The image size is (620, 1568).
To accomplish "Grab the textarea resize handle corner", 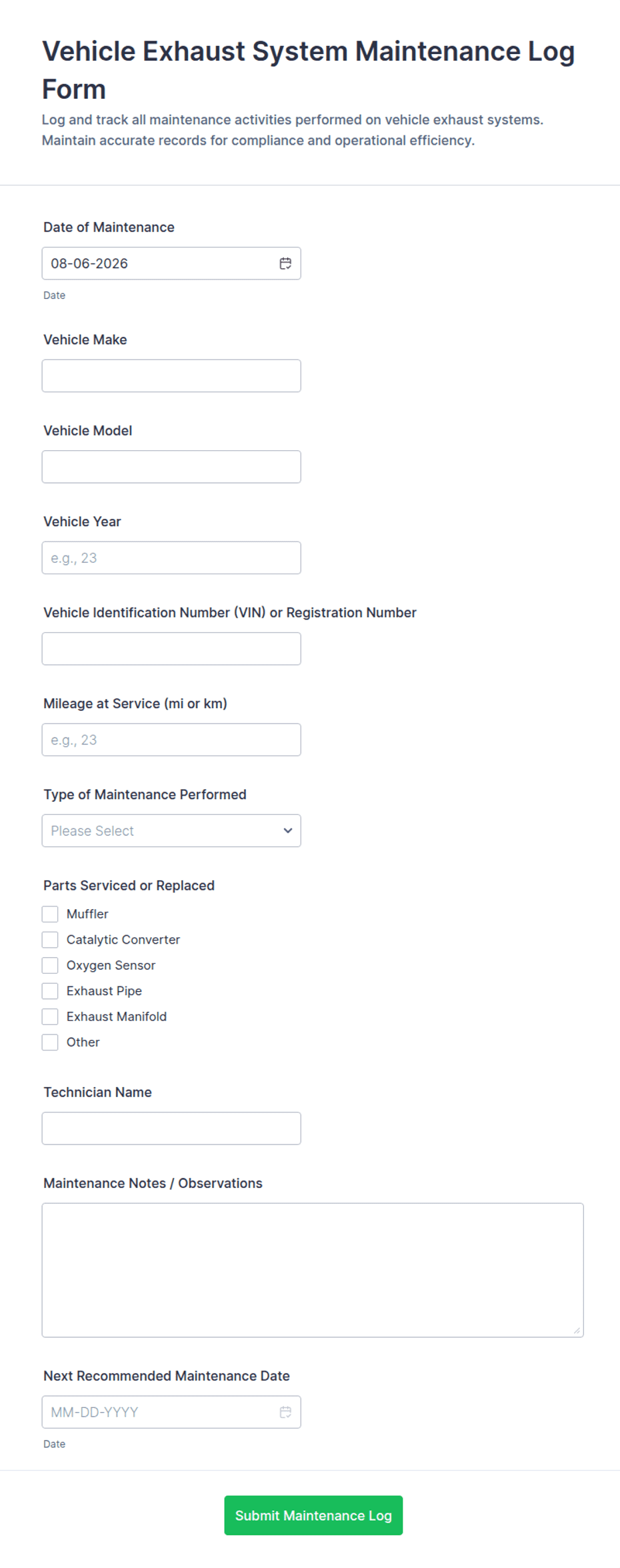I will click(x=577, y=1331).
